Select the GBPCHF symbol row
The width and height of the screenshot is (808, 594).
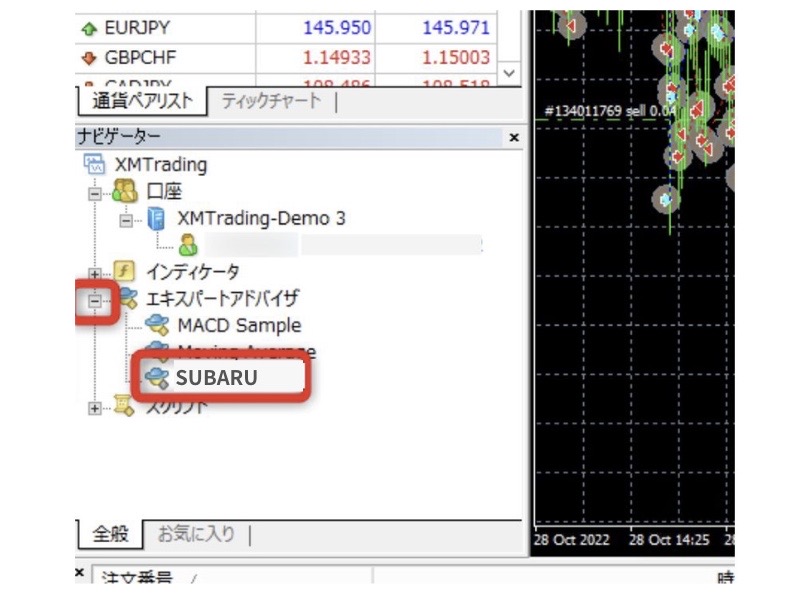[x=286, y=58]
